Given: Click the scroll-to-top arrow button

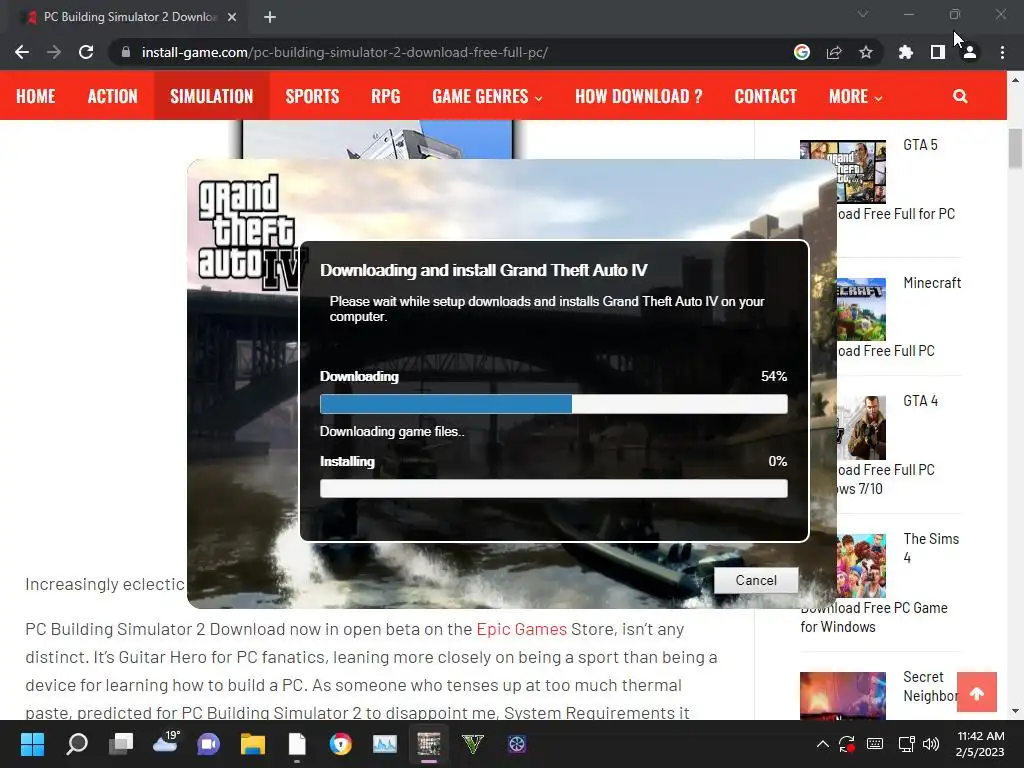Looking at the screenshot, I should (x=977, y=692).
